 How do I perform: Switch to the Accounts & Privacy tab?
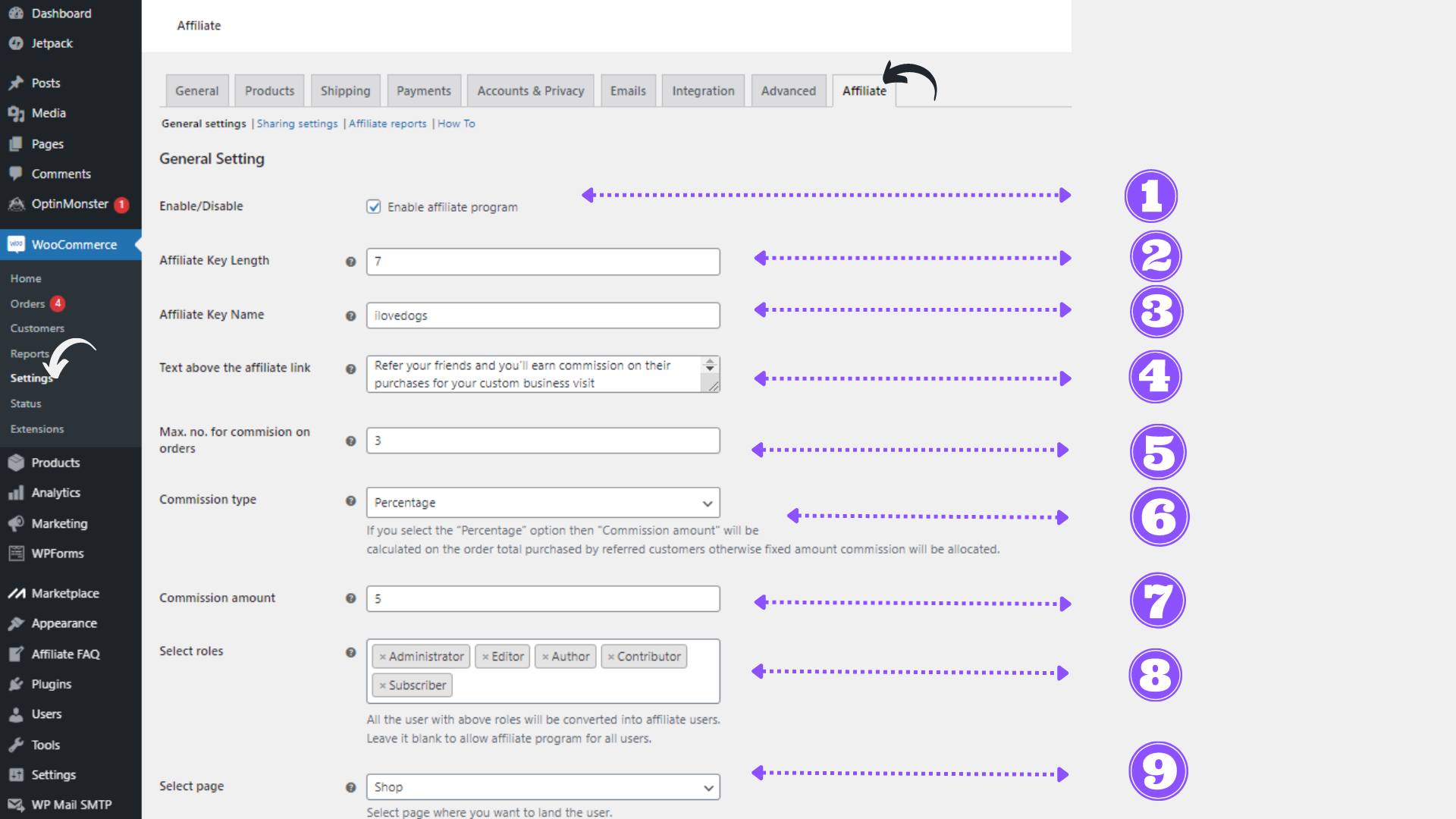point(530,90)
